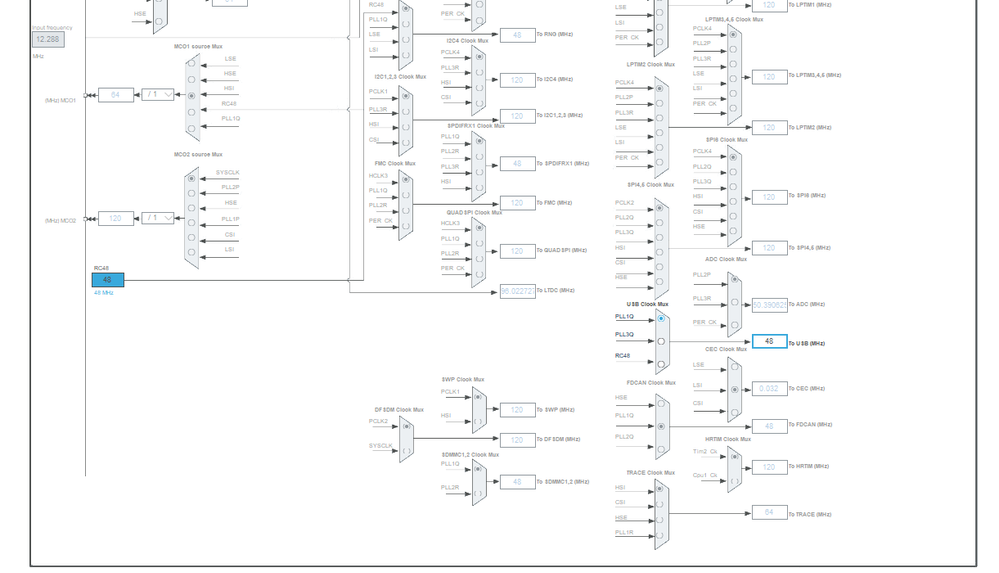Viewport: 999px width, 573px height.
Task: Select PLL3R in I2C4 Clock Mux
Action: pyautogui.click(x=479, y=72)
